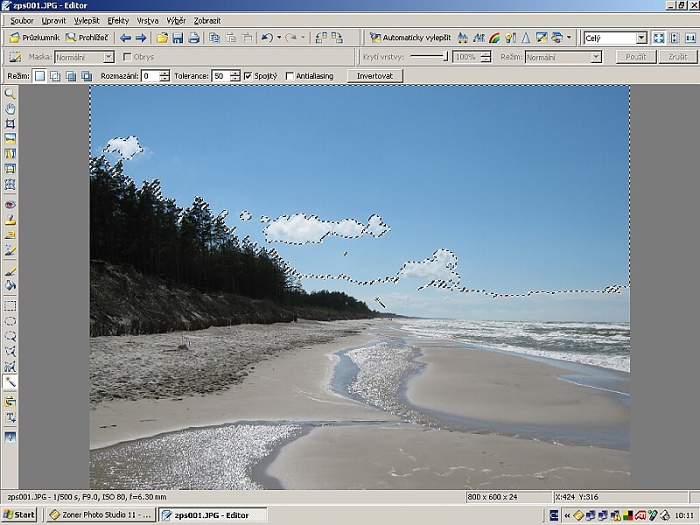Open the Celý zoom dropdown

[641, 38]
